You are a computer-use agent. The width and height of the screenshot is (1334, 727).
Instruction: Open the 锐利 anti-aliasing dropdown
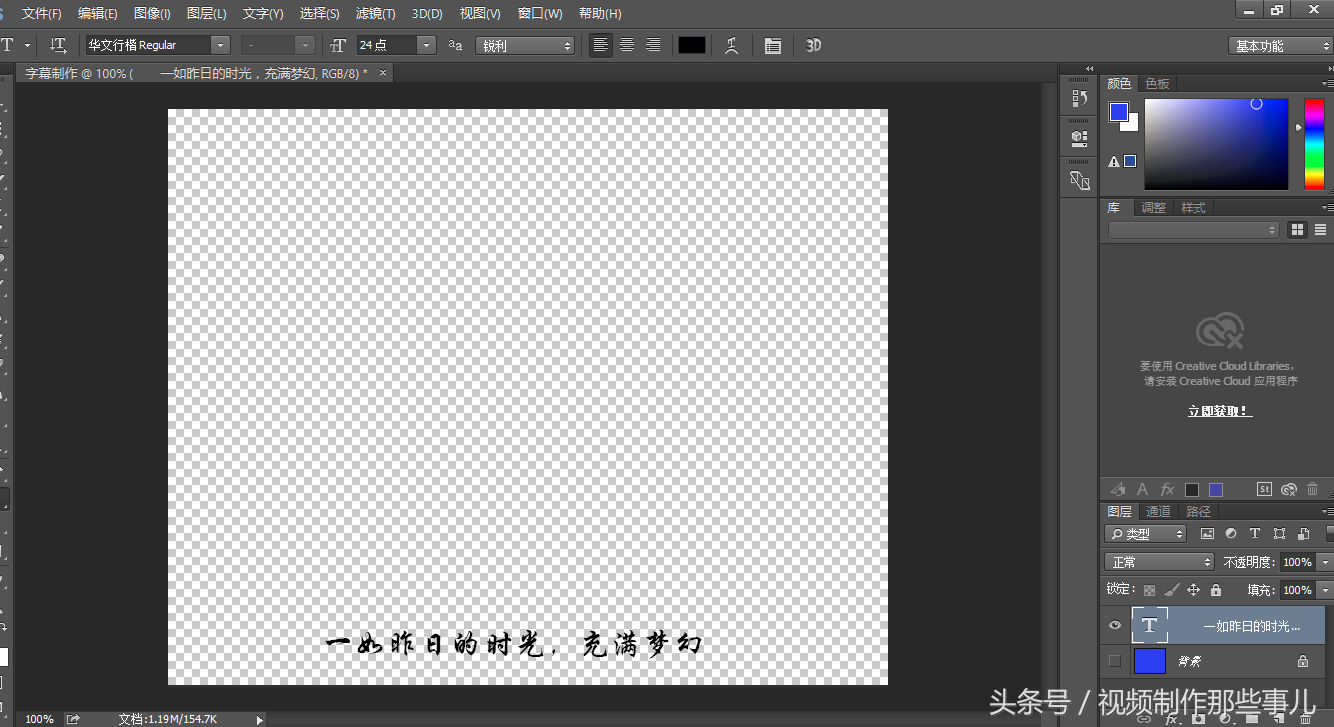pyautogui.click(x=525, y=45)
